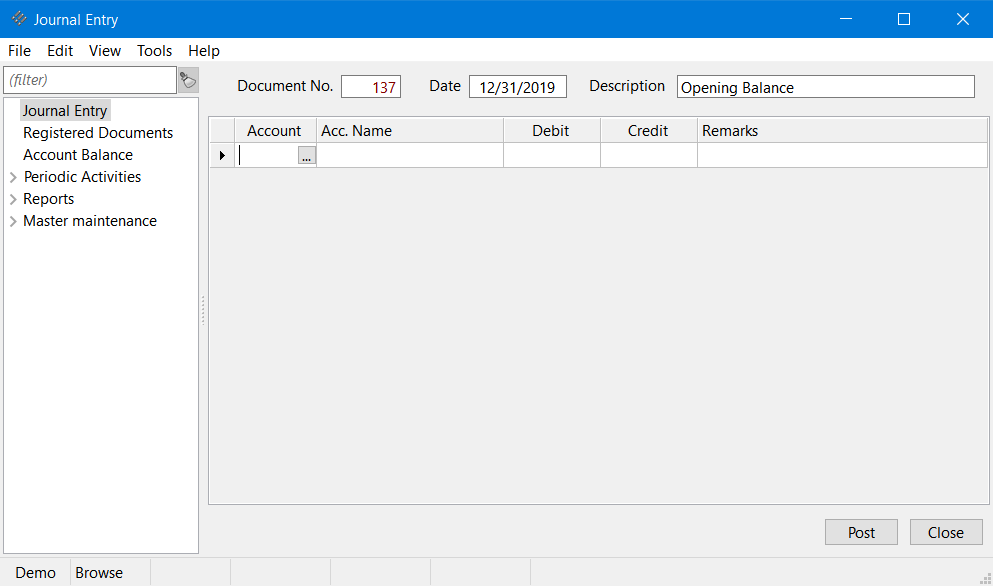Click the Date input field
Viewport: 993px width, 586px height.
click(517, 87)
